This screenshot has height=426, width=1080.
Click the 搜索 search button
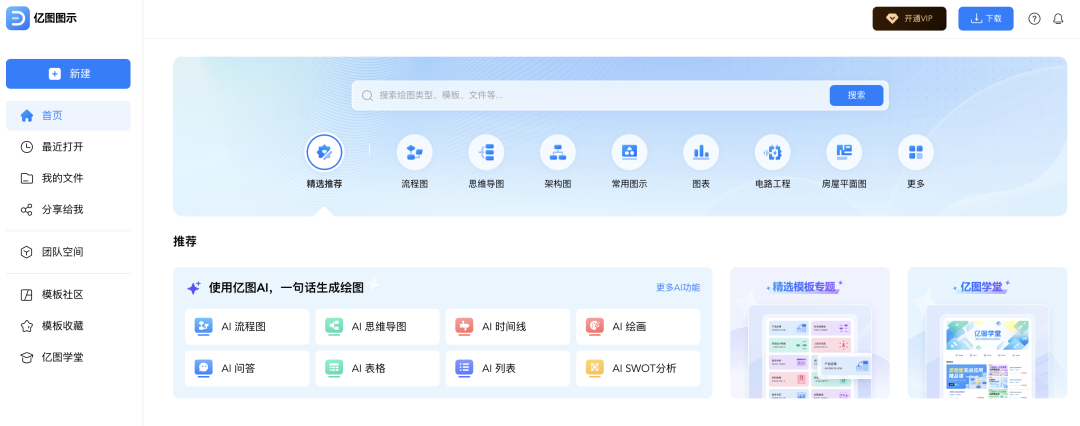click(856, 96)
